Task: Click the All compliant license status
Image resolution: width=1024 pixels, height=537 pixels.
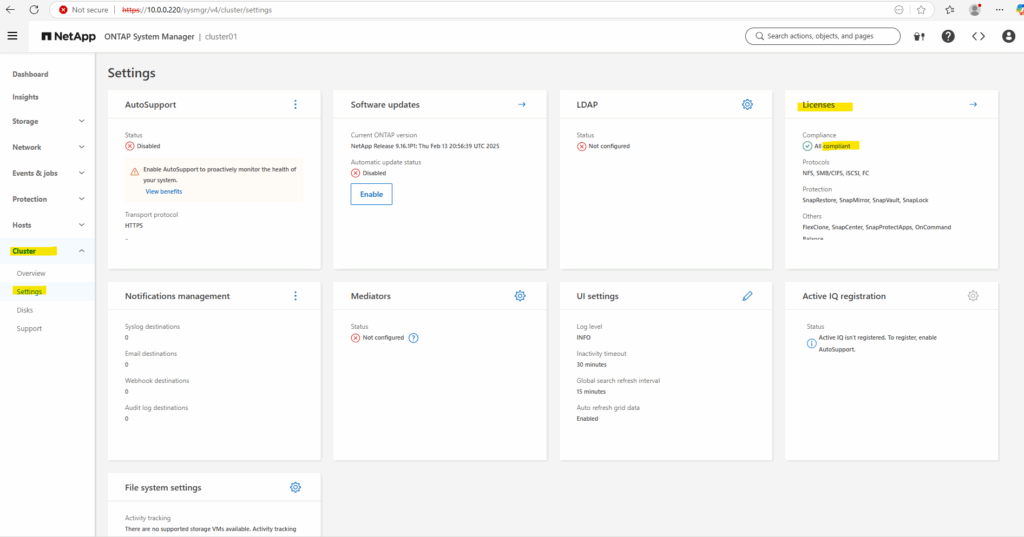Action: (x=827, y=146)
